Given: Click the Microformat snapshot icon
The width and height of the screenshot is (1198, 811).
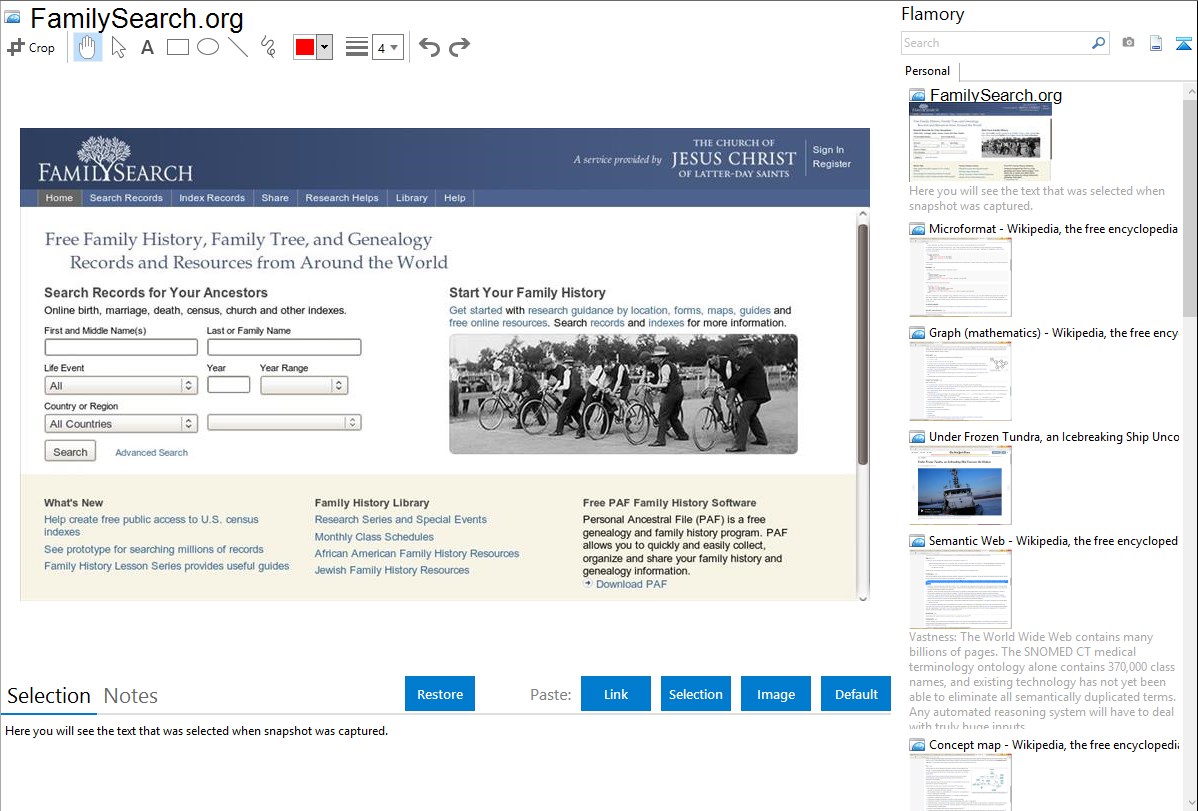Looking at the screenshot, I should [x=917, y=229].
